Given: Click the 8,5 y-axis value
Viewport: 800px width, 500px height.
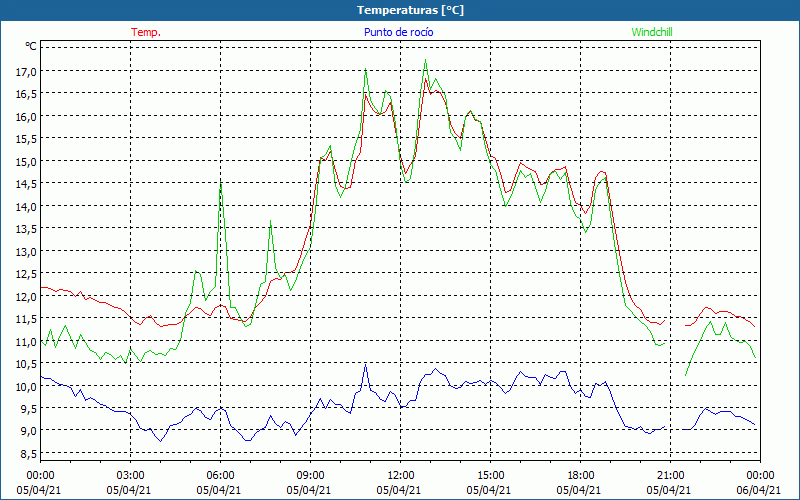Looking at the screenshot, I should click(x=28, y=454).
